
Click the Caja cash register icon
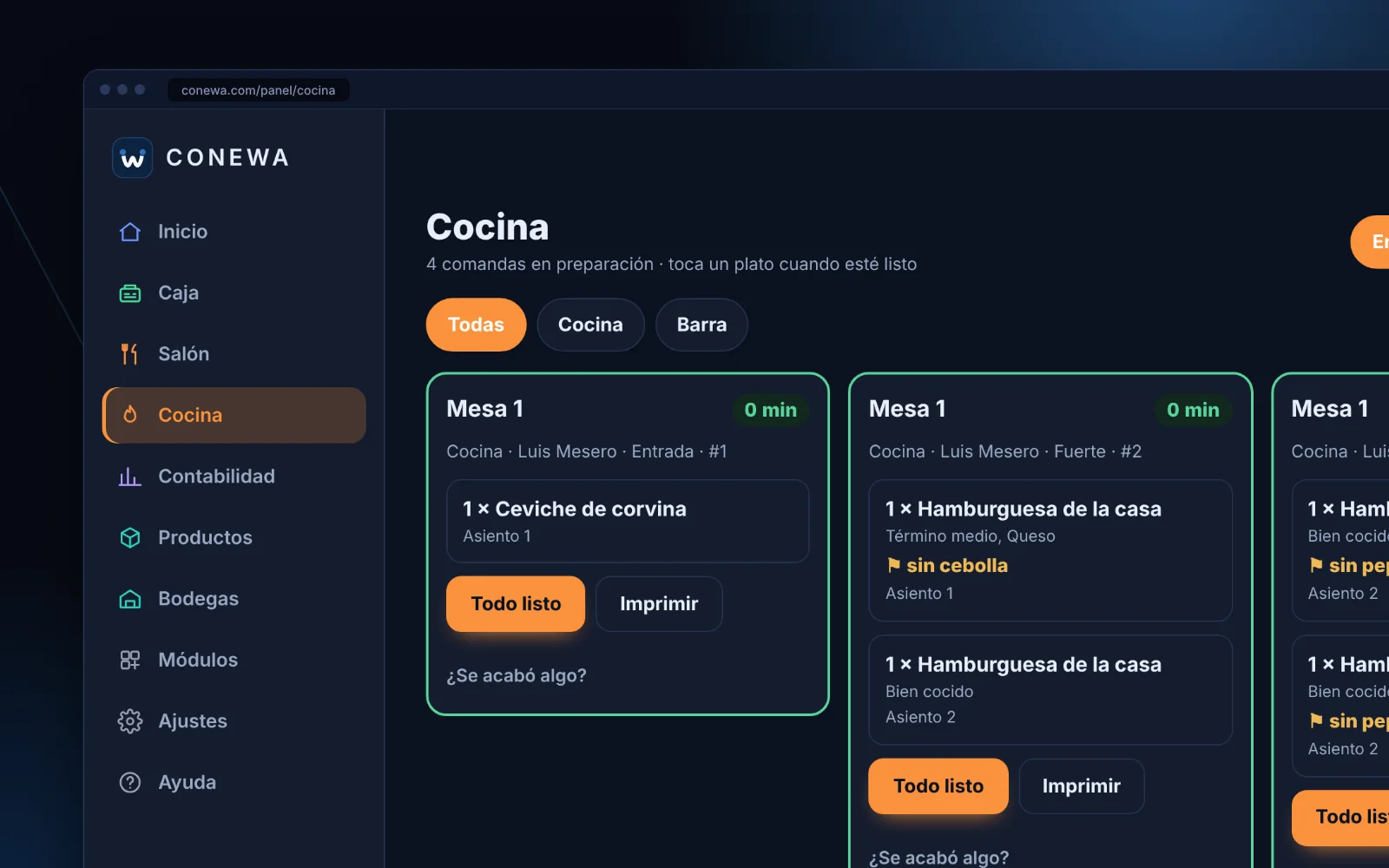(130, 293)
